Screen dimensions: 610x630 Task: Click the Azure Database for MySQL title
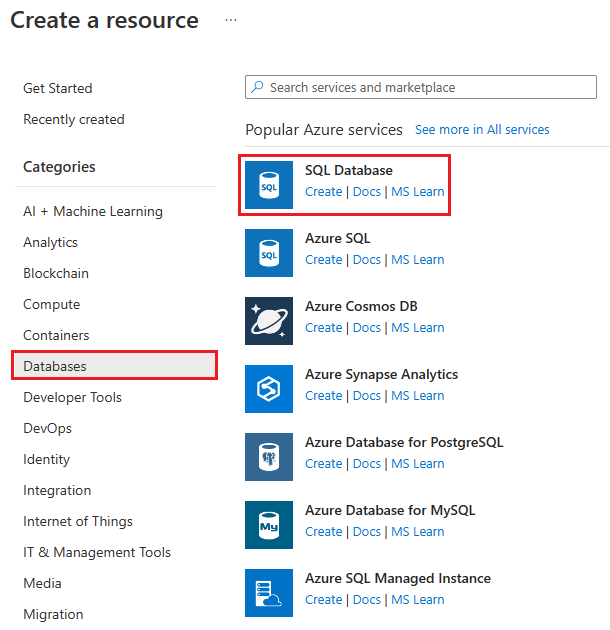pos(390,510)
